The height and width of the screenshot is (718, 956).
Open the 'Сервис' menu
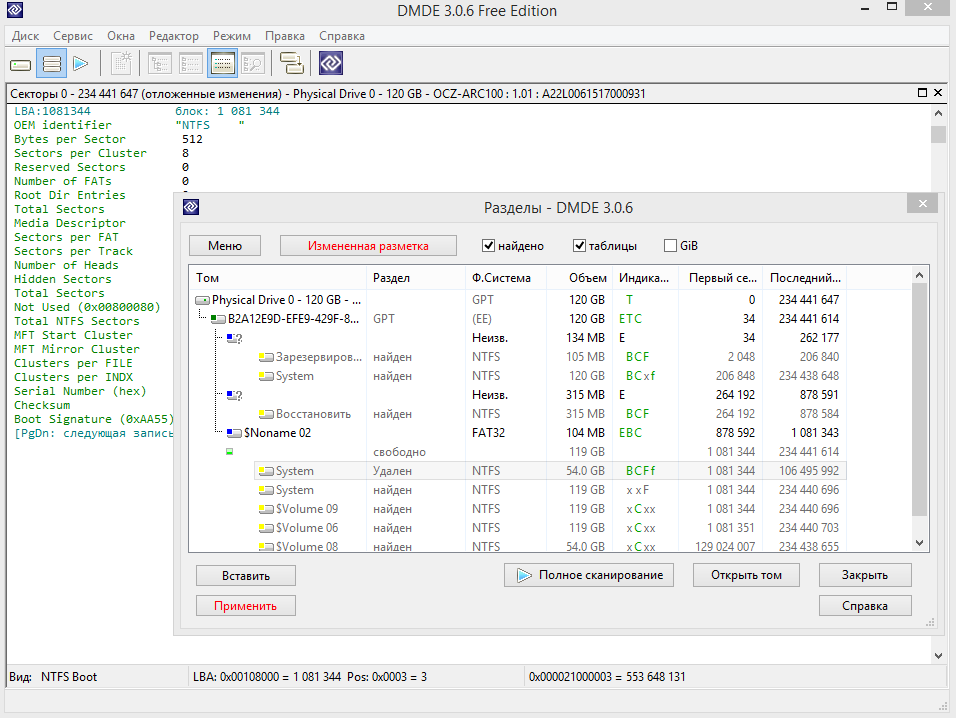point(73,36)
